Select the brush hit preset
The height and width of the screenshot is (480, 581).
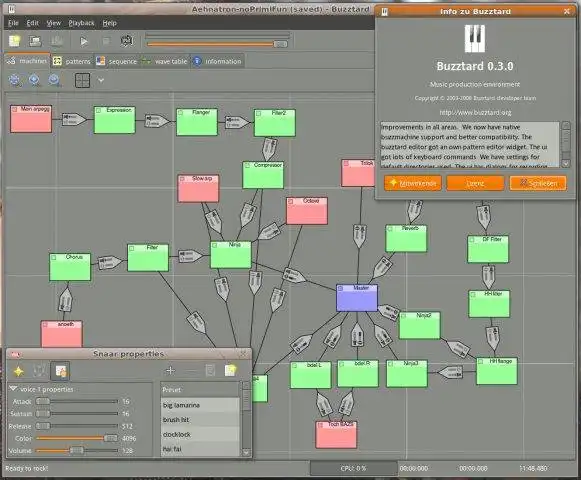[x=200, y=420]
